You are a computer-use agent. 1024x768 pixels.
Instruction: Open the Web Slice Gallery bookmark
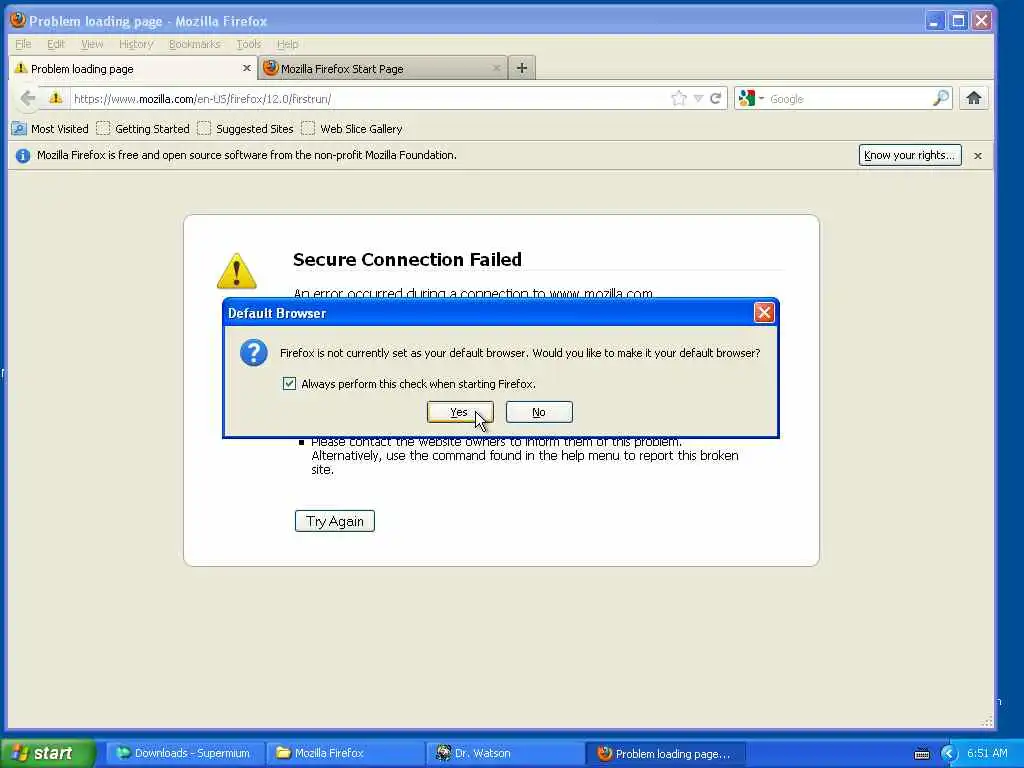pos(352,129)
